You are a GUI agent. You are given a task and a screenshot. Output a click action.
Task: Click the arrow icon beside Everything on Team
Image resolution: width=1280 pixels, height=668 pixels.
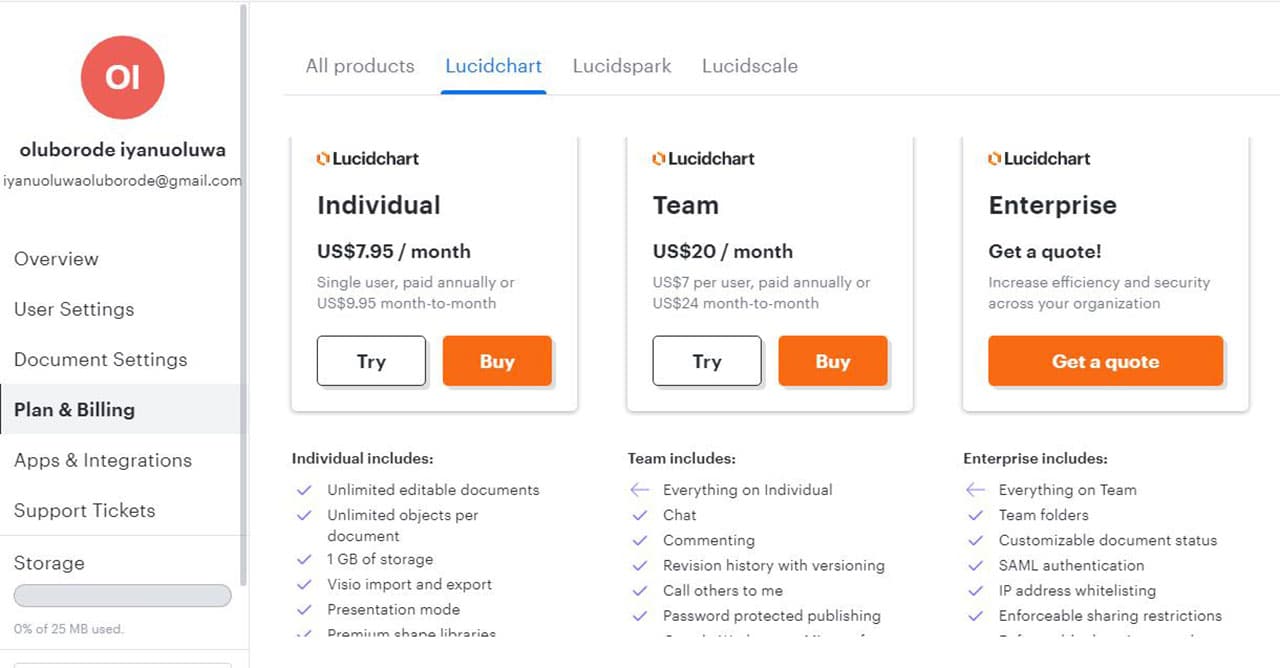pyautogui.click(x=976, y=490)
